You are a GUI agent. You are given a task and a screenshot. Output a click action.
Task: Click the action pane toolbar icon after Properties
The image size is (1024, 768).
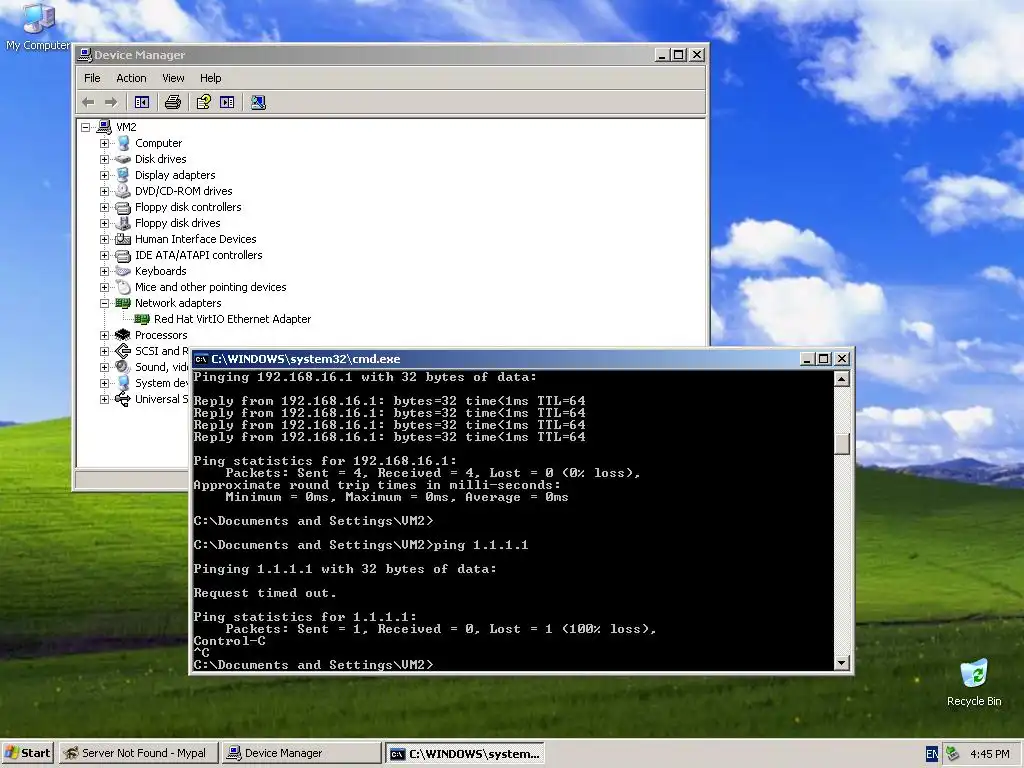pos(227,103)
